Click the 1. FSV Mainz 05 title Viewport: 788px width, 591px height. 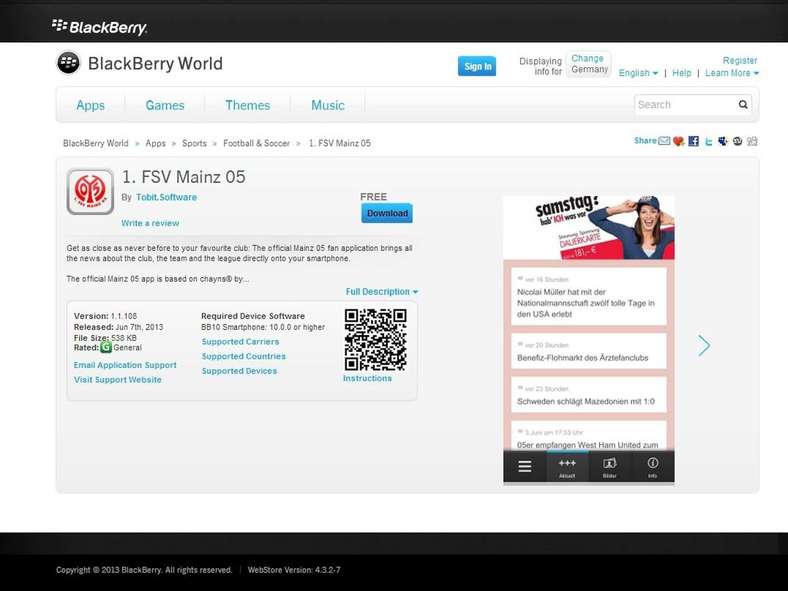[183, 177]
